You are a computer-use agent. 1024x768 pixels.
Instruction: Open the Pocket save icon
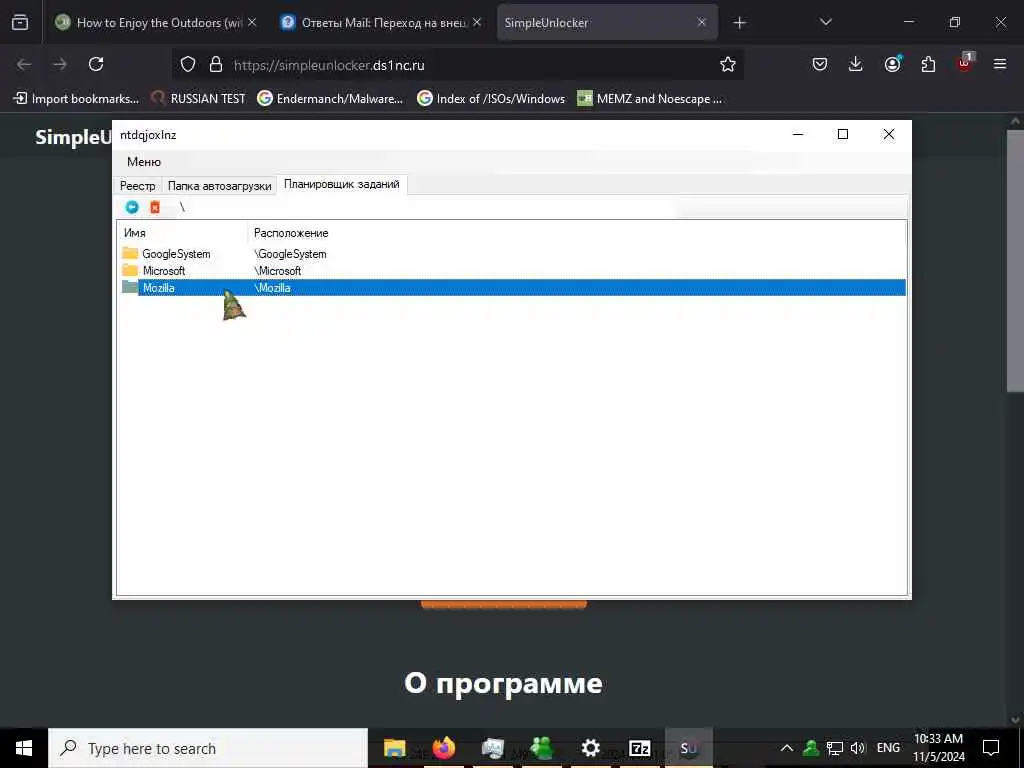point(820,64)
